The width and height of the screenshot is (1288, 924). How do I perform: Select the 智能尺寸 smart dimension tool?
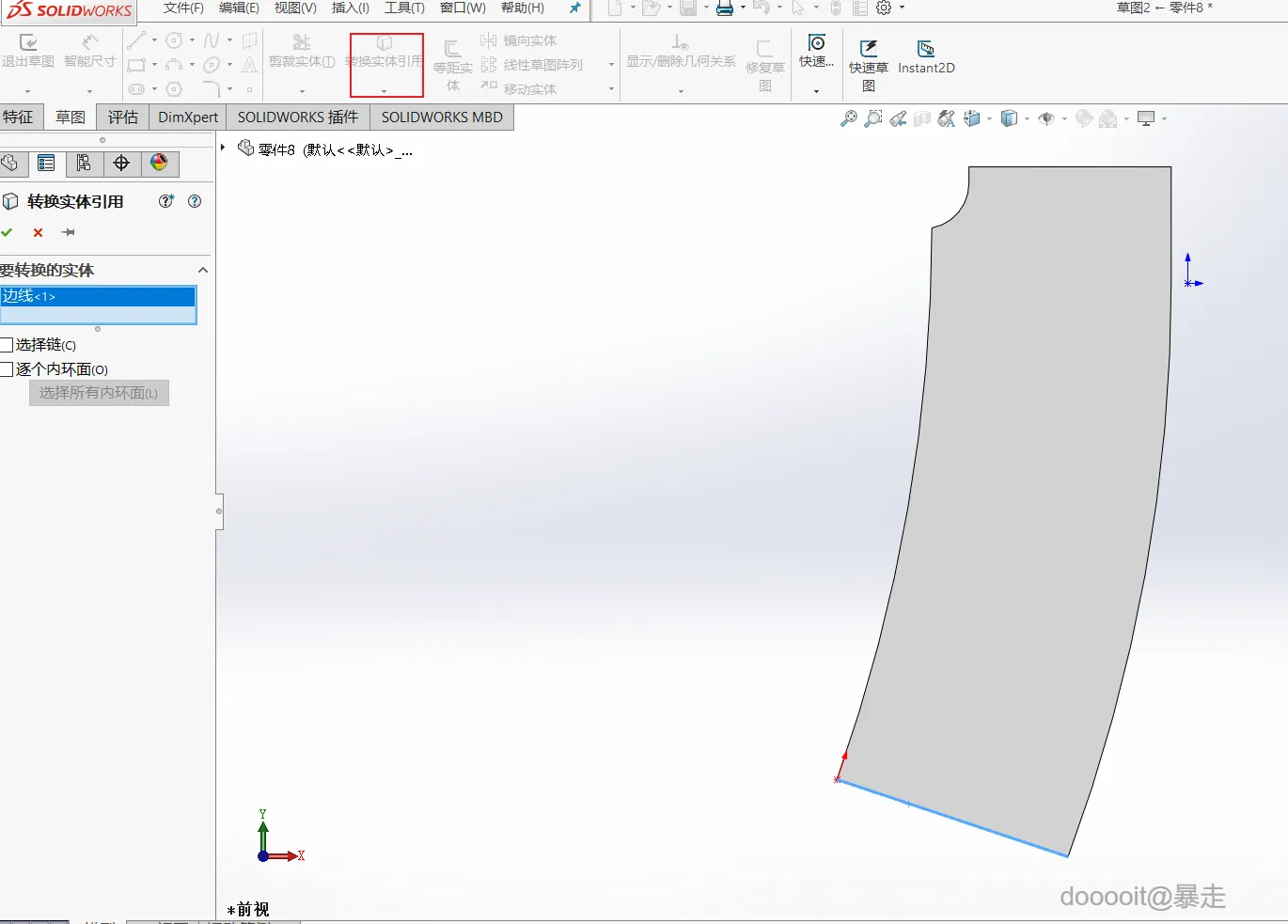[x=90, y=43]
